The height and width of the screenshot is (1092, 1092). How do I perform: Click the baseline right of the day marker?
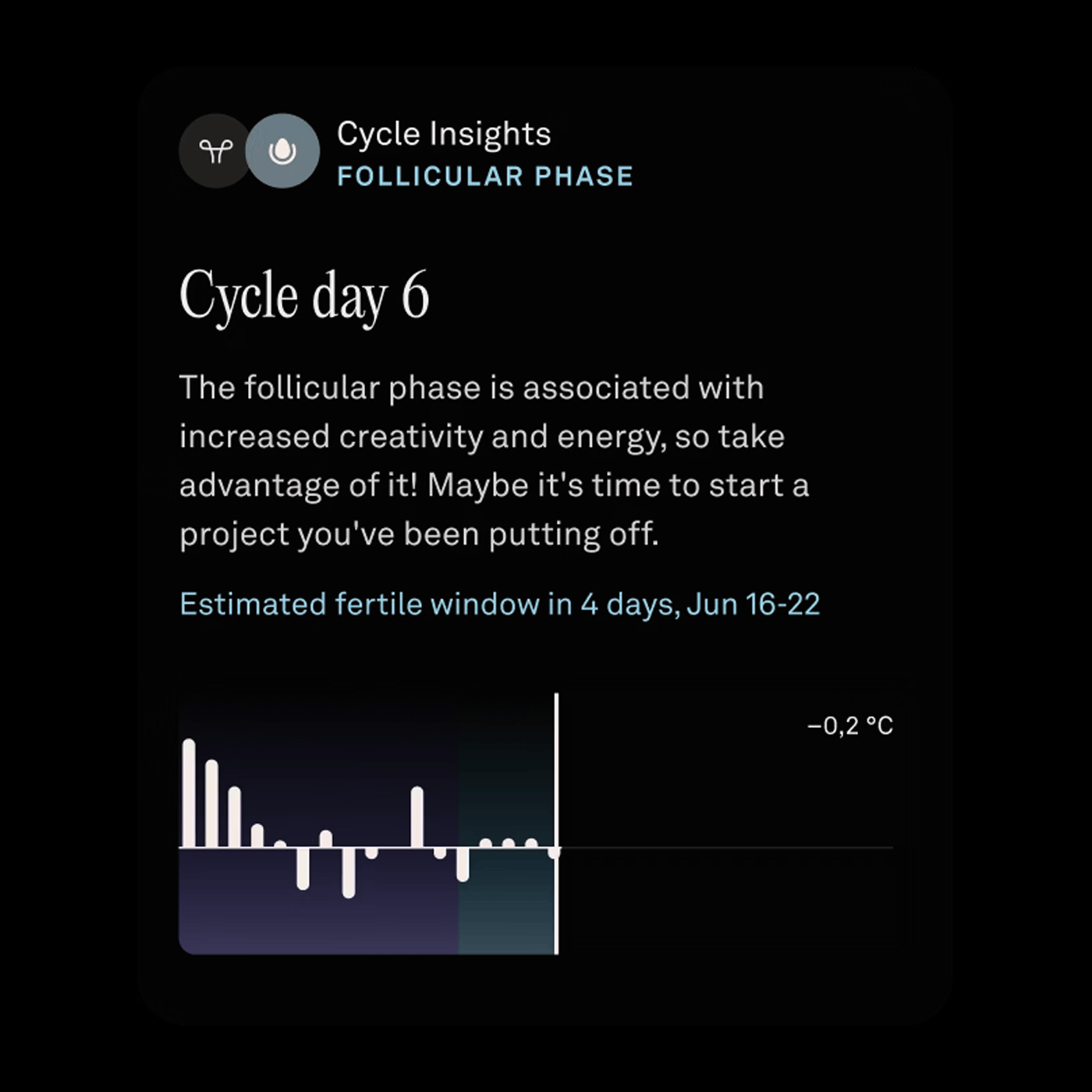[725, 848]
